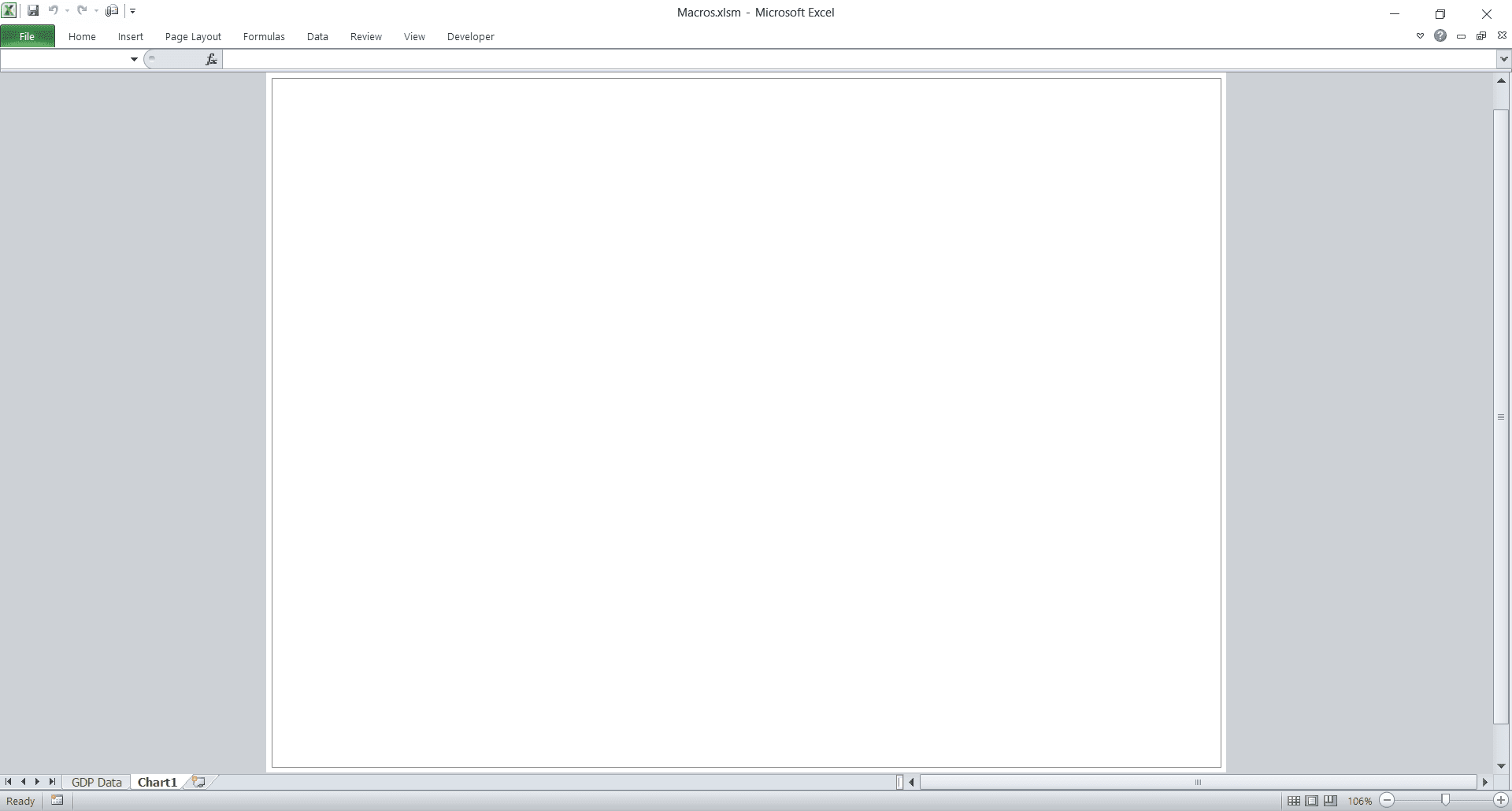The image size is (1512, 811).
Task: Click the Insert Worksheet tab icon
Action: 198,781
